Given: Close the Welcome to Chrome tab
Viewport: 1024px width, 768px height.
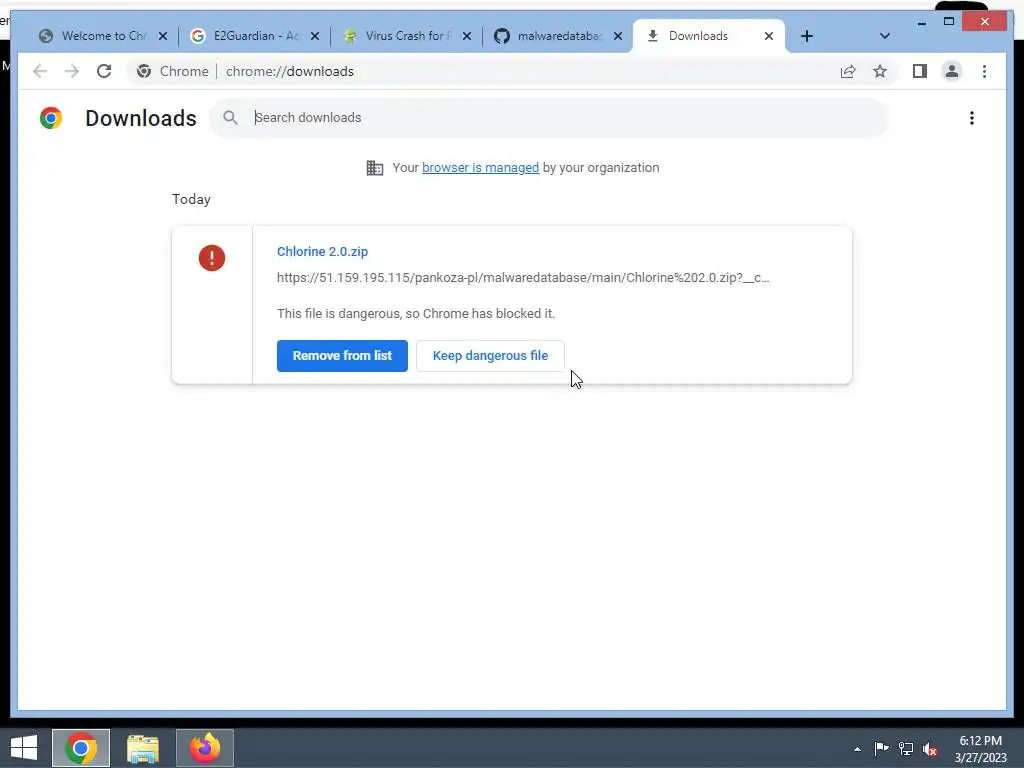Looking at the screenshot, I should (163, 36).
